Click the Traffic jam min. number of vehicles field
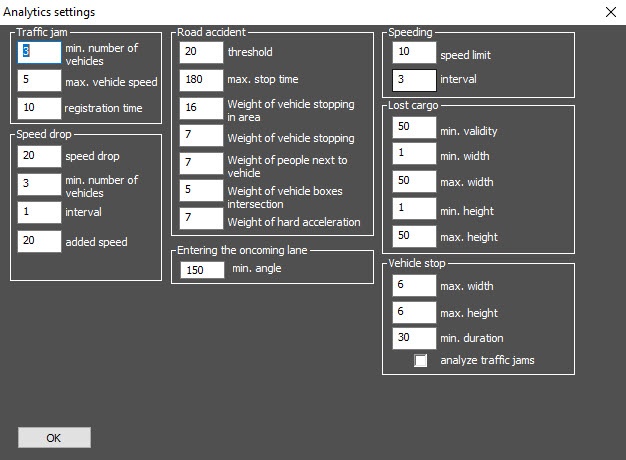Image resolution: width=626 pixels, height=460 pixels. [x=39, y=54]
